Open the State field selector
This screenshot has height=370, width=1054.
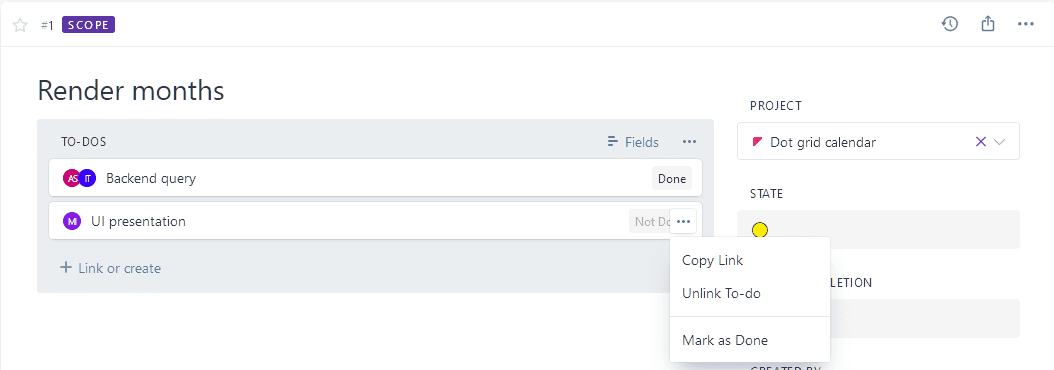pos(878,229)
